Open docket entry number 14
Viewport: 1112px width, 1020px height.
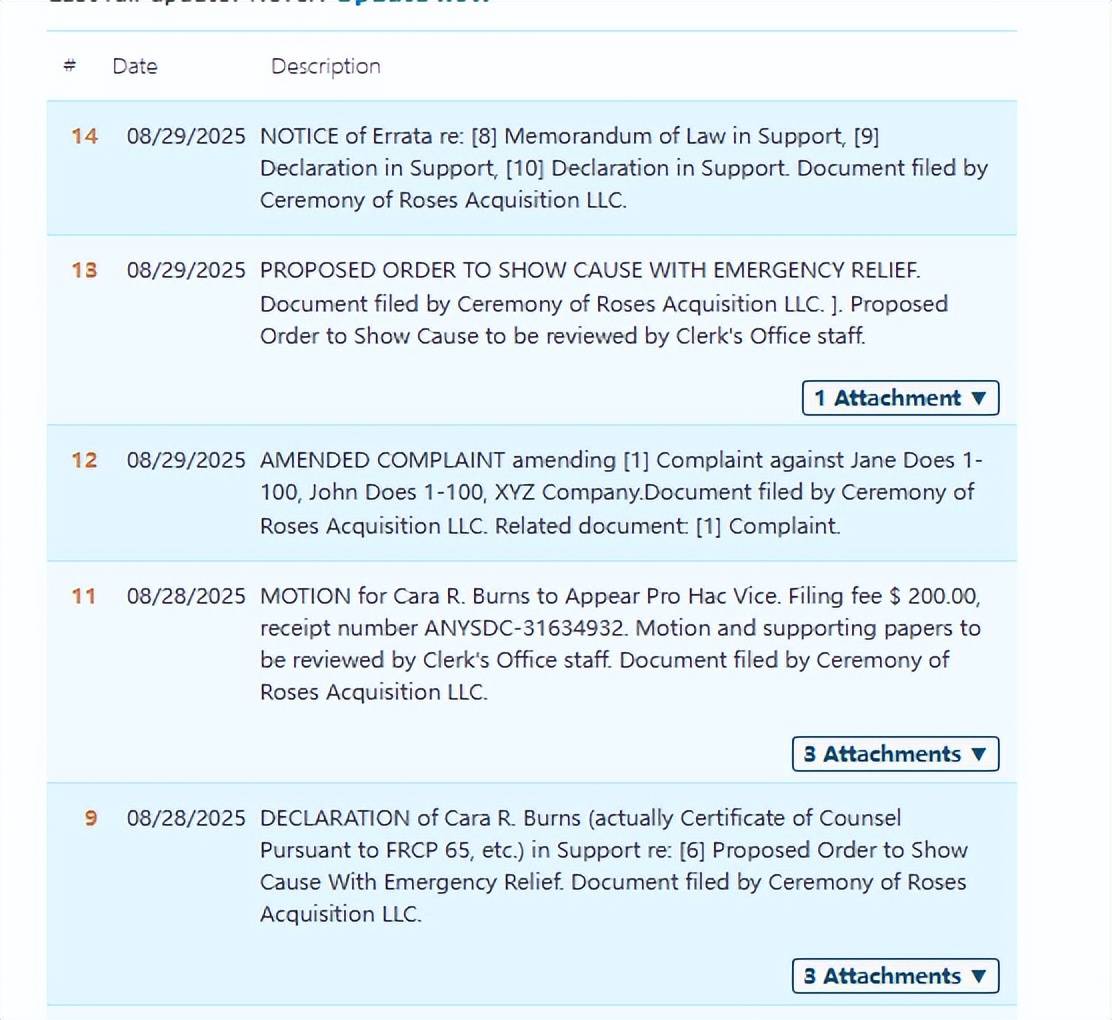pos(84,136)
